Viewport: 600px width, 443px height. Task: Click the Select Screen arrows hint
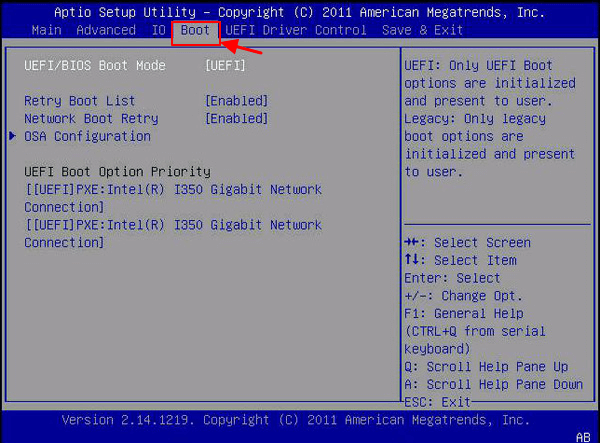pos(468,243)
